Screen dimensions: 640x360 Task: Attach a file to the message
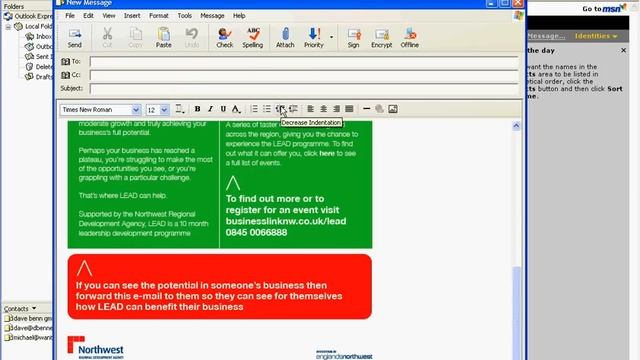pos(285,38)
